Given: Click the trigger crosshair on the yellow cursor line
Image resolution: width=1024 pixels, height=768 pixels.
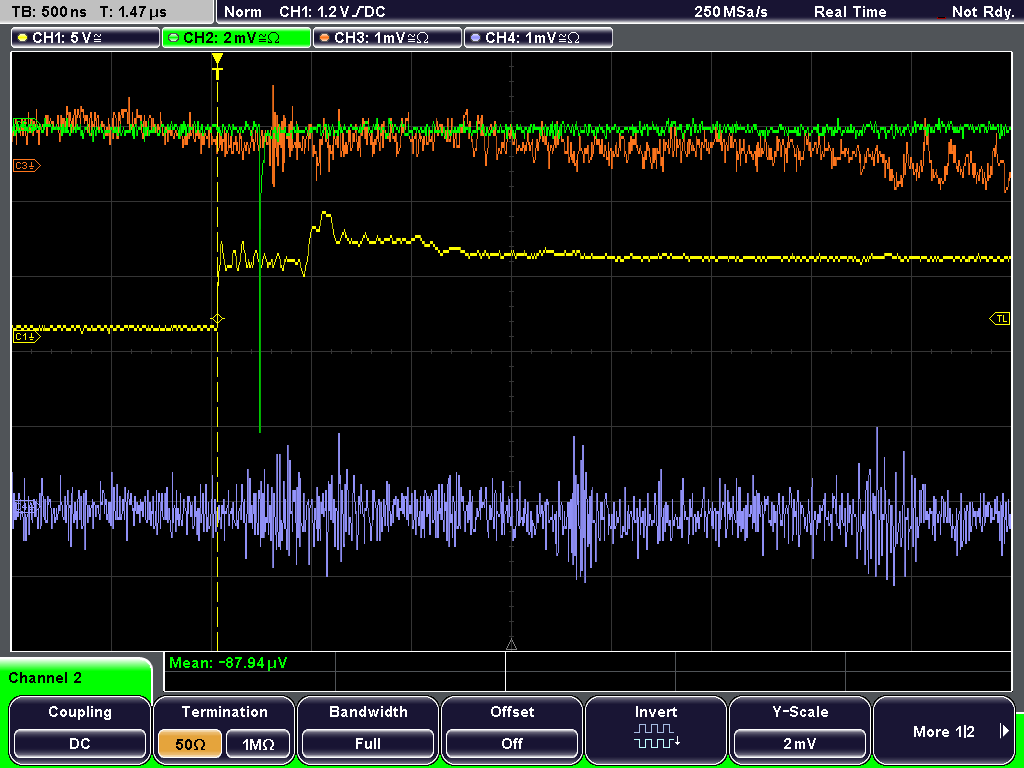Looking at the screenshot, I should coord(217,319).
